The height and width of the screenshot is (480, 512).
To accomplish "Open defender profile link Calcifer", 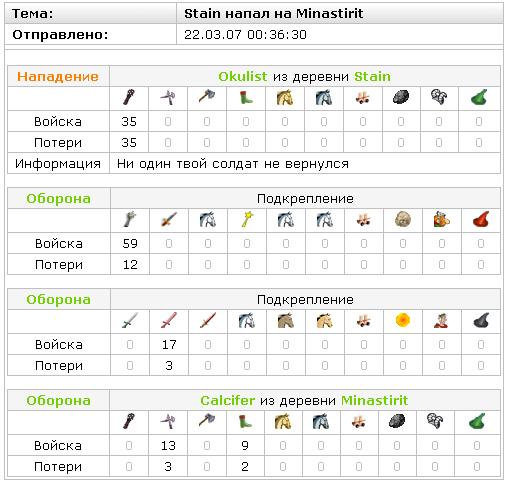I will point(227,400).
